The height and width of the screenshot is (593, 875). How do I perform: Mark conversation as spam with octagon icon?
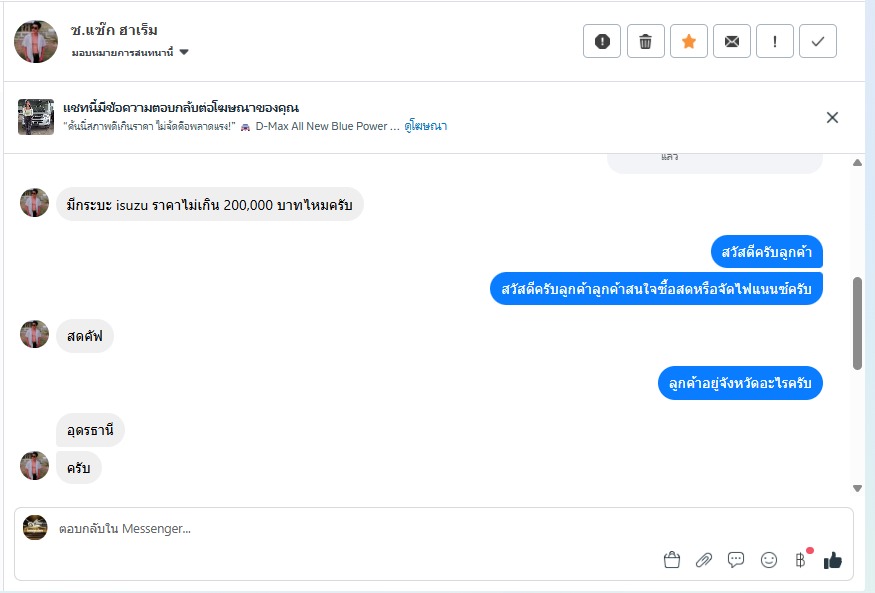(602, 41)
